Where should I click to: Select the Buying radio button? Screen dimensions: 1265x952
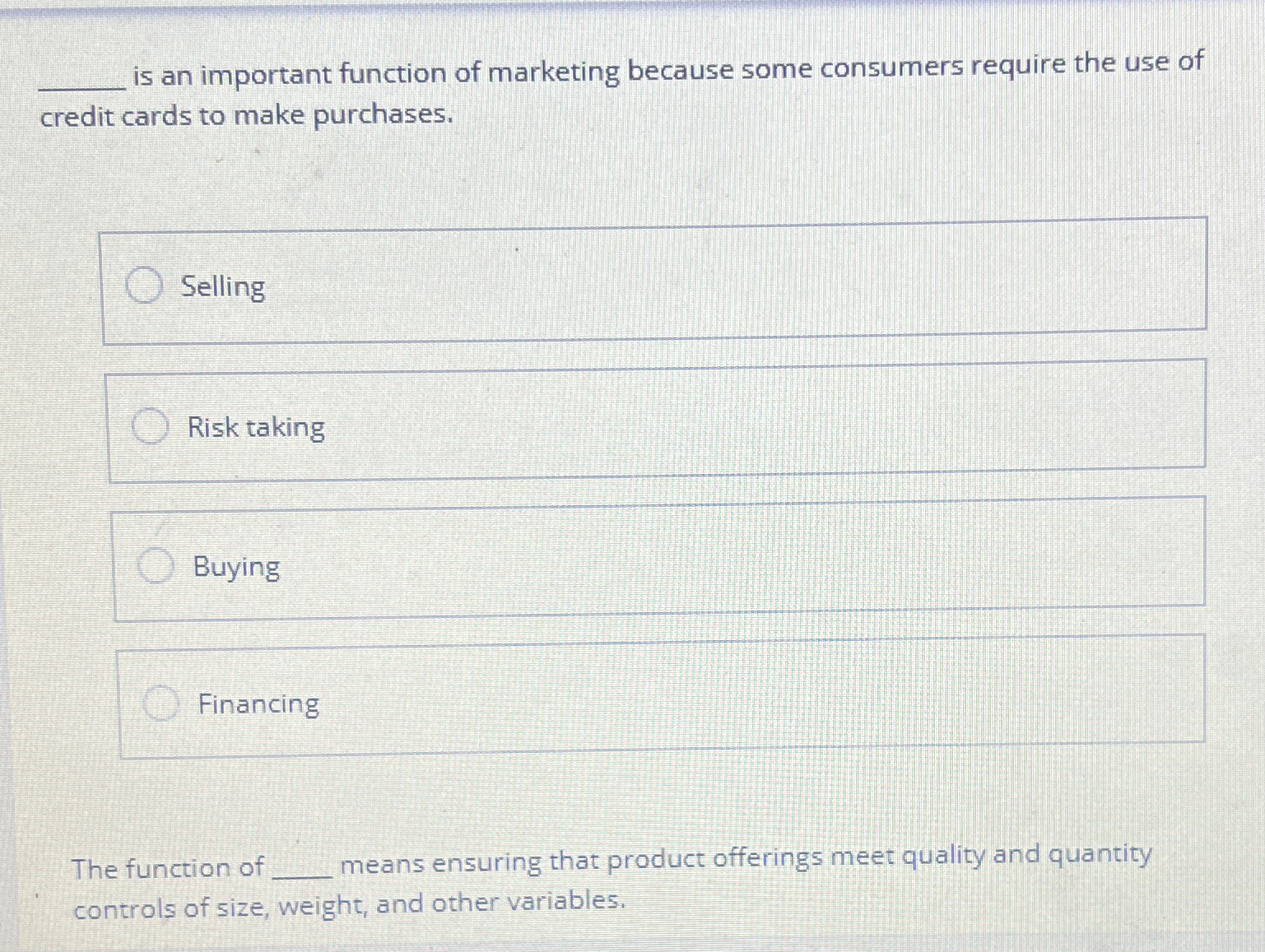[156, 565]
